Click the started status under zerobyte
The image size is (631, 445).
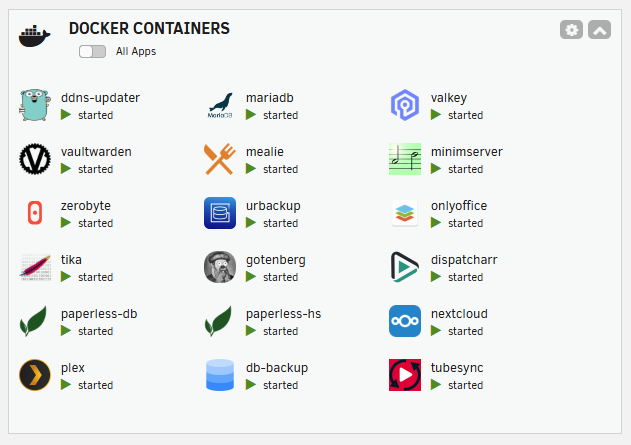pos(95,223)
